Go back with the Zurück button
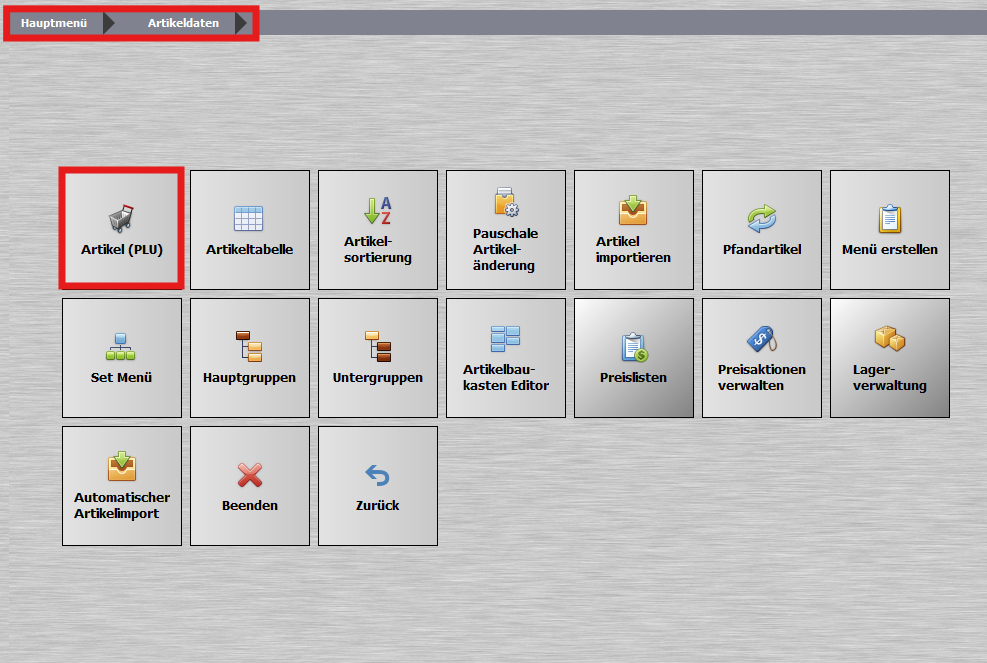This screenshot has width=987, height=663. coord(378,486)
